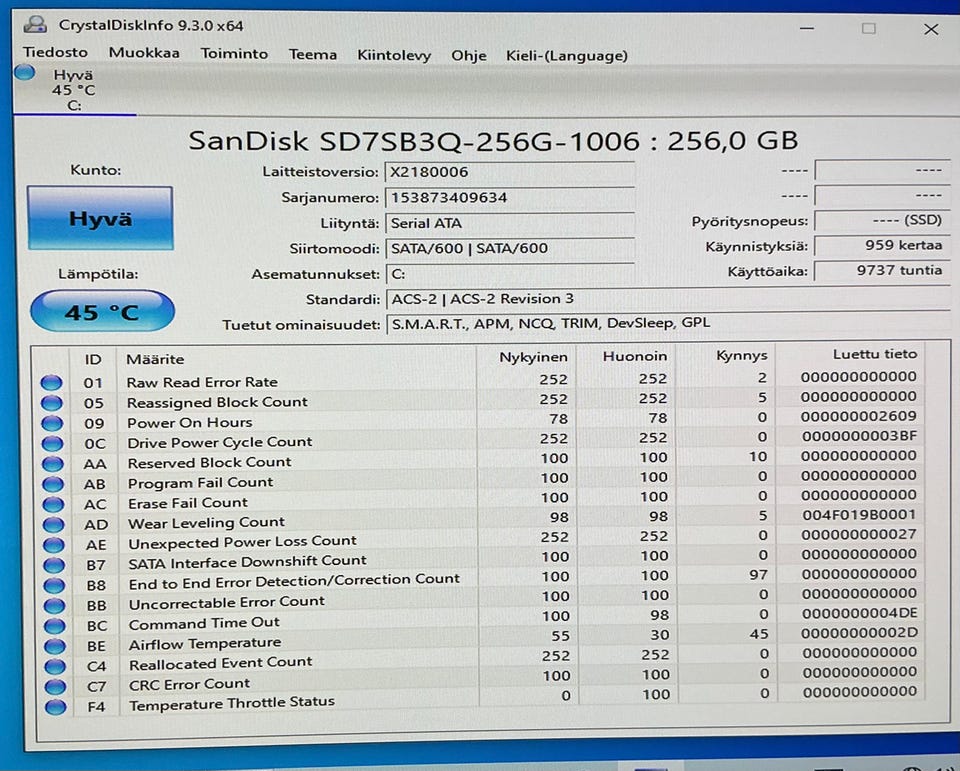
Task: Click the Kynnys column header
Action: pyautogui.click(x=741, y=355)
